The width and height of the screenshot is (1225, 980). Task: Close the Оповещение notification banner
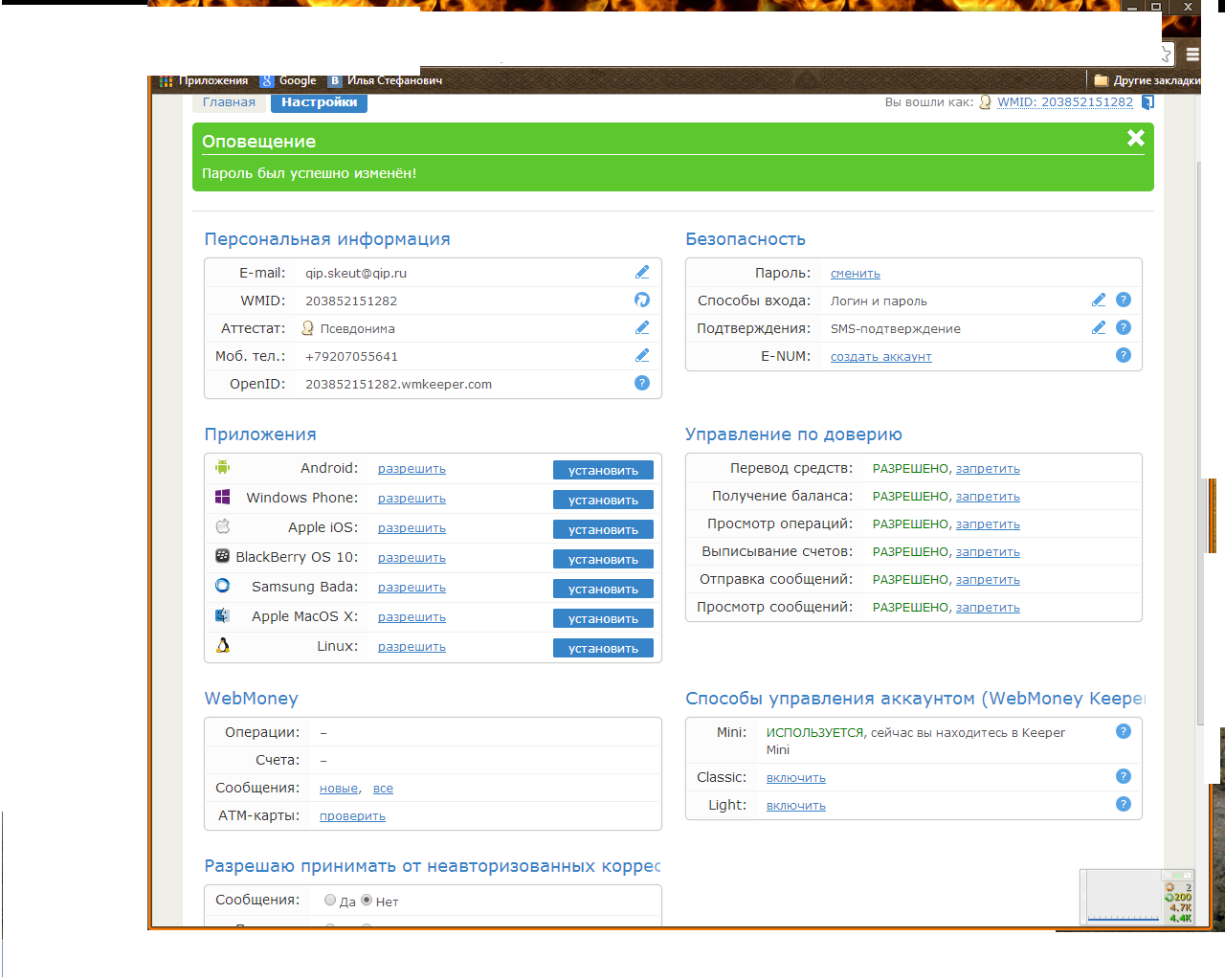(1136, 138)
